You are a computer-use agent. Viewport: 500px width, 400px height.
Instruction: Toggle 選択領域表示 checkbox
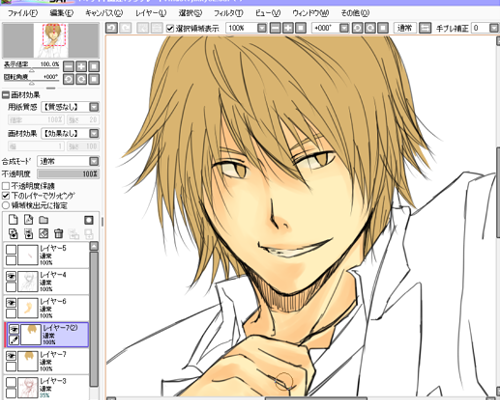170,28
